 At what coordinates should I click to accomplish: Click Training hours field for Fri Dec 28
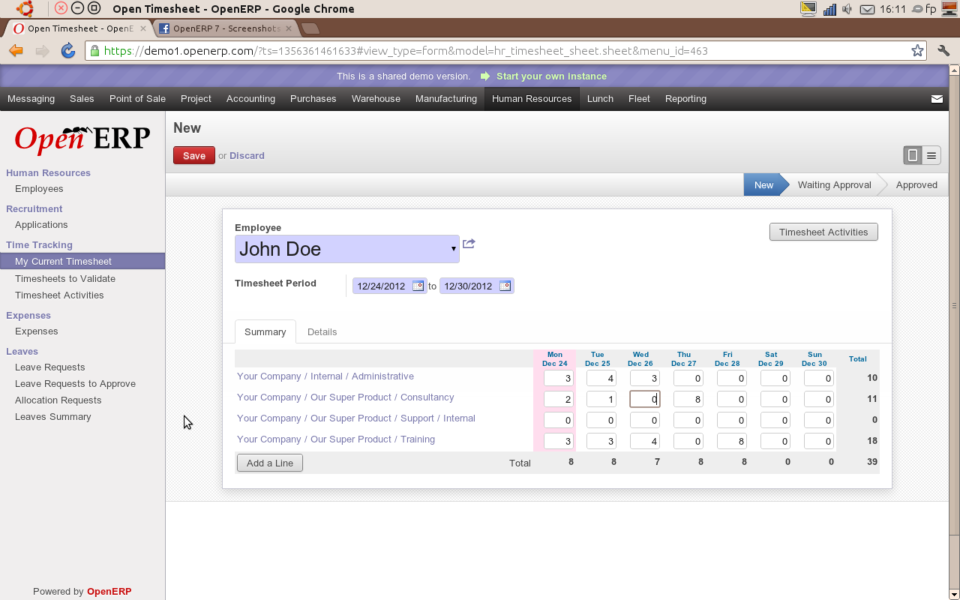(x=732, y=441)
